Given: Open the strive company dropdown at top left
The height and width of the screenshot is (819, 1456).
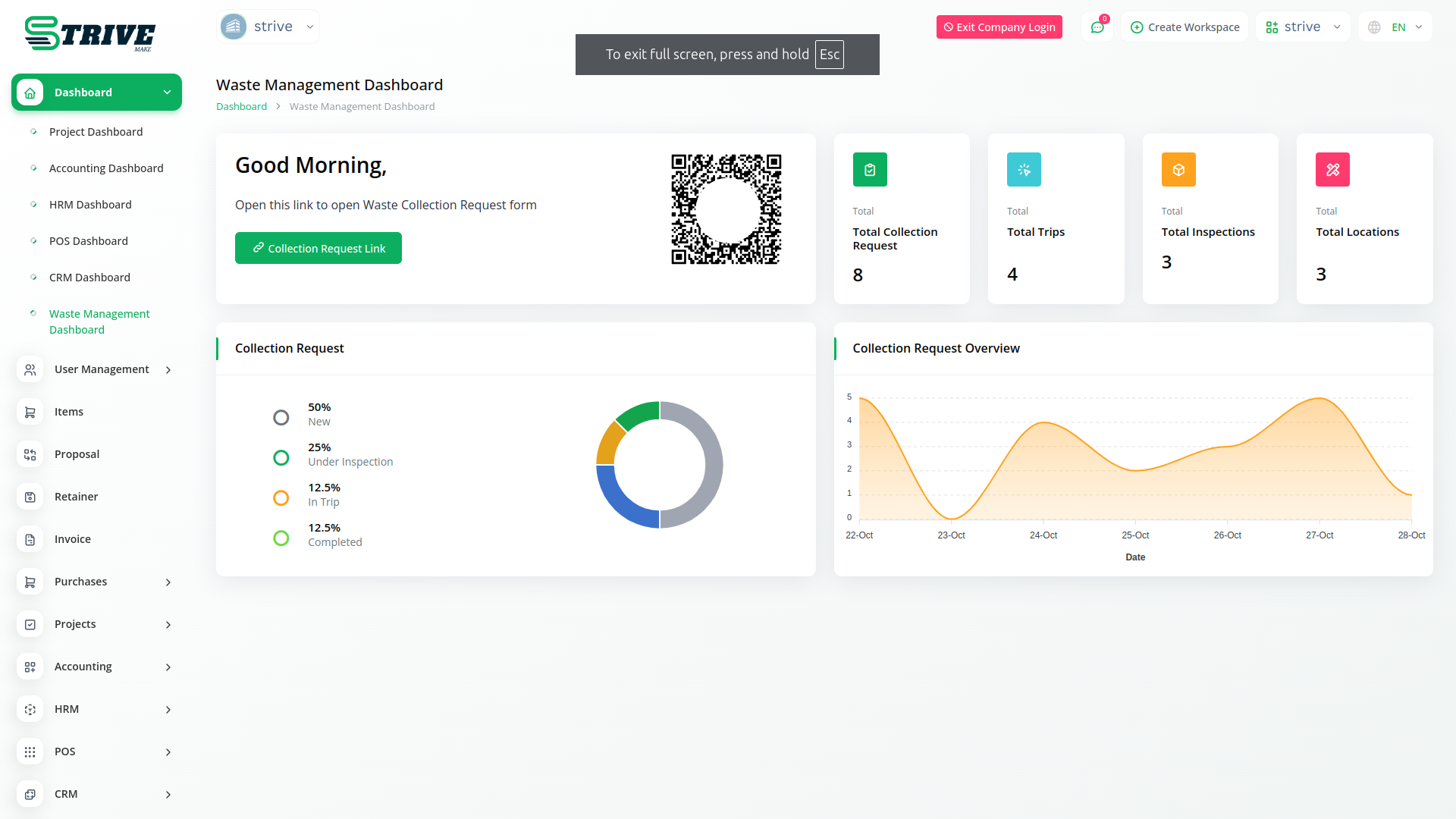Looking at the screenshot, I should click(268, 27).
